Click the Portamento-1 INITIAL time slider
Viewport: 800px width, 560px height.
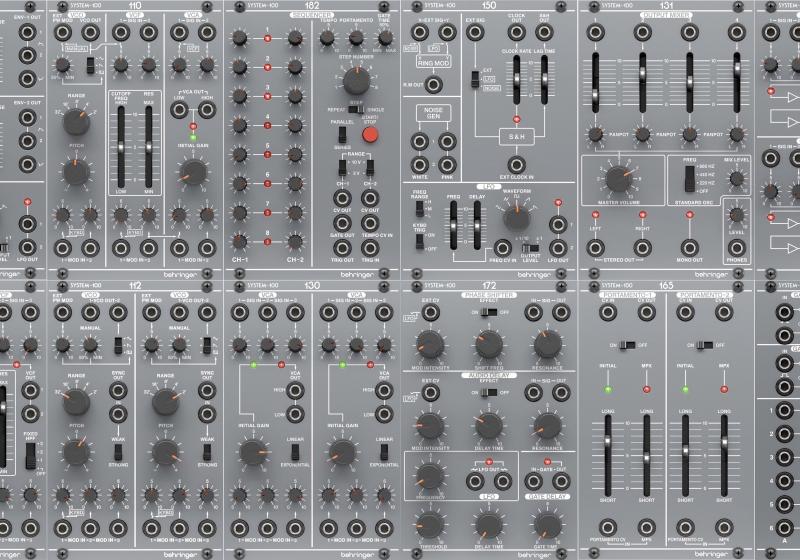608,456
